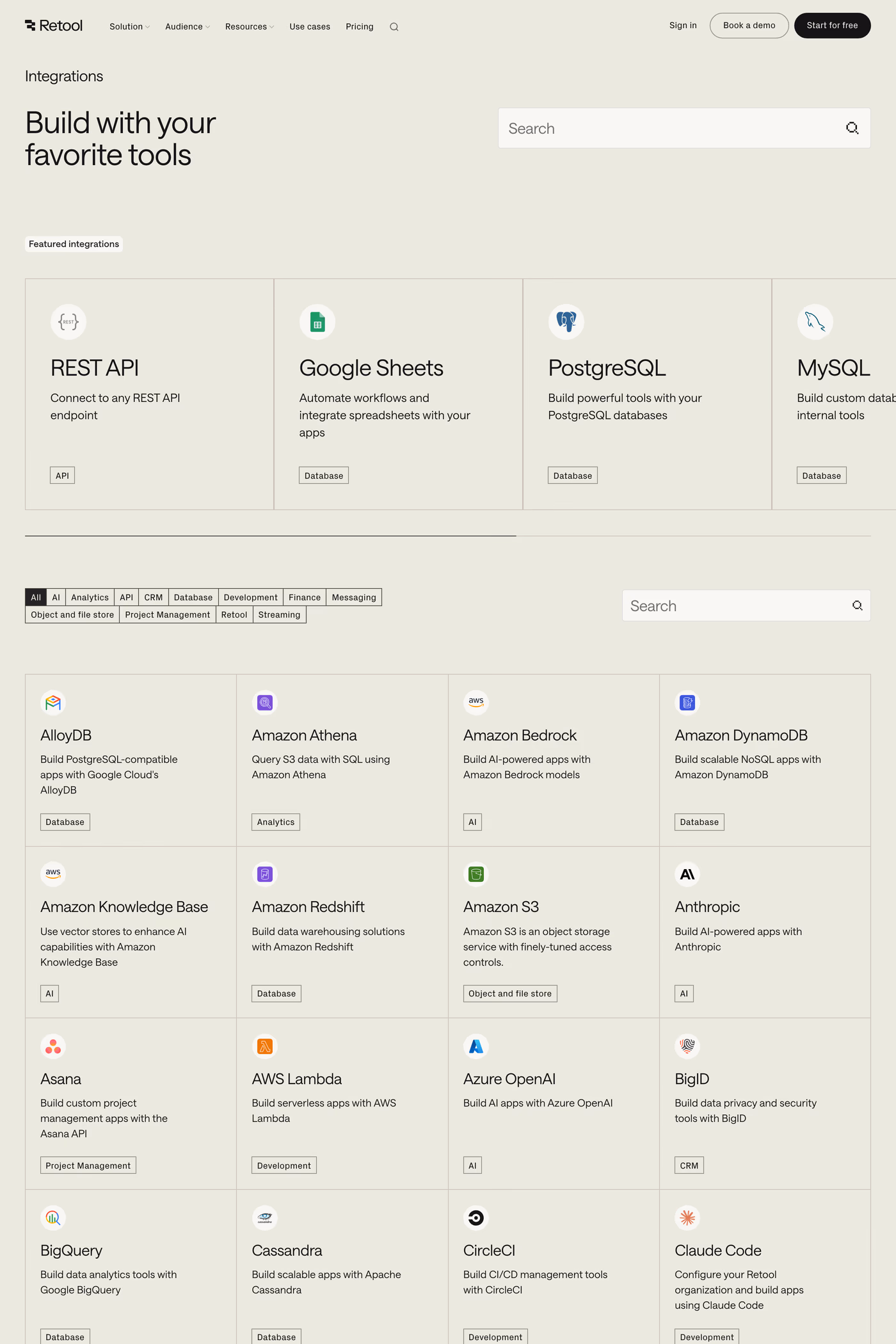
Task: Select the Finance filter tab
Action: [x=305, y=597]
